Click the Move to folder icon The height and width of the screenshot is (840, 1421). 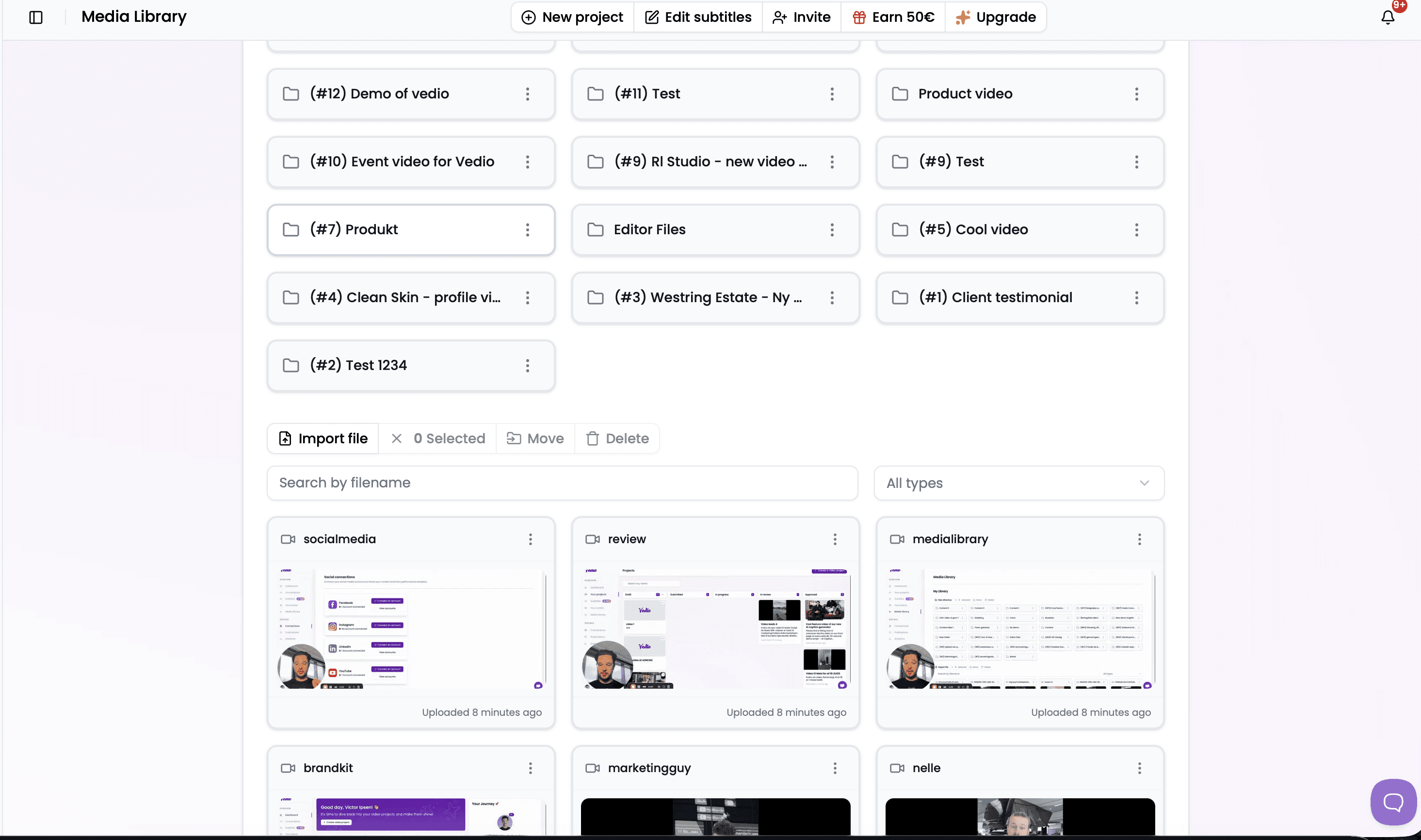(x=513, y=438)
